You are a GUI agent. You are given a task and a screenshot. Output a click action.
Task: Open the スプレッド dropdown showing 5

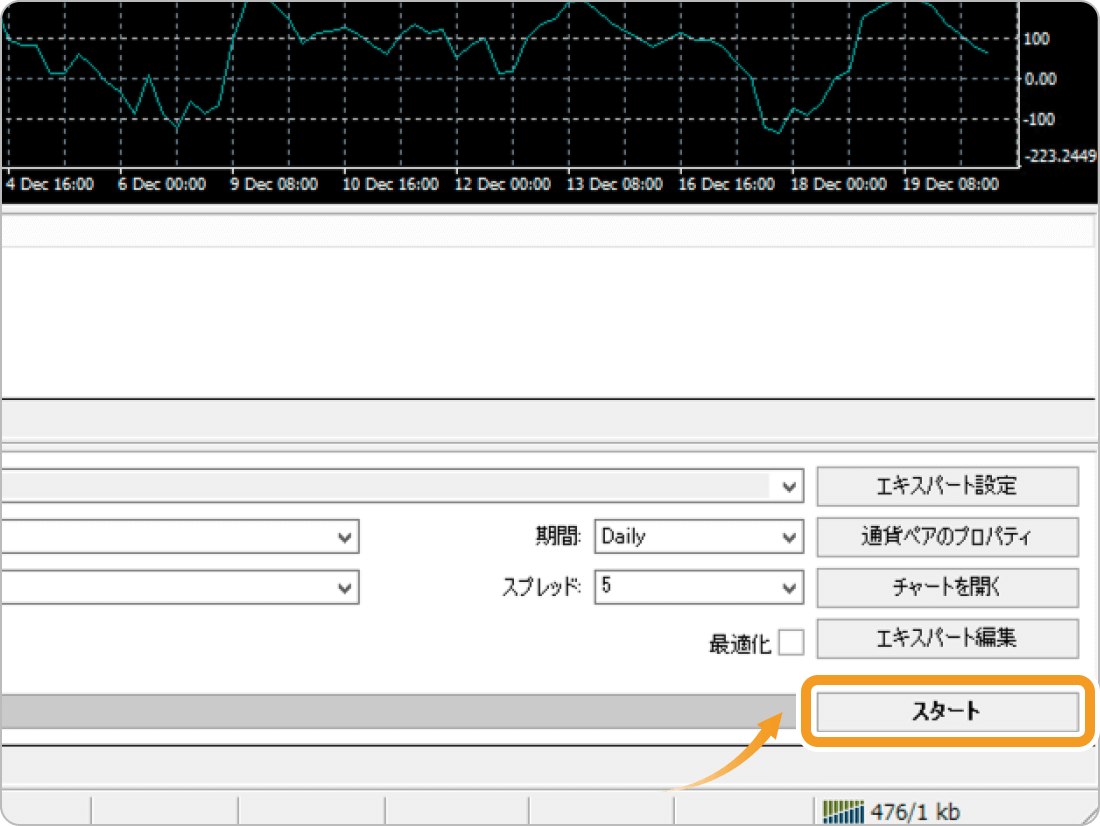699,587
